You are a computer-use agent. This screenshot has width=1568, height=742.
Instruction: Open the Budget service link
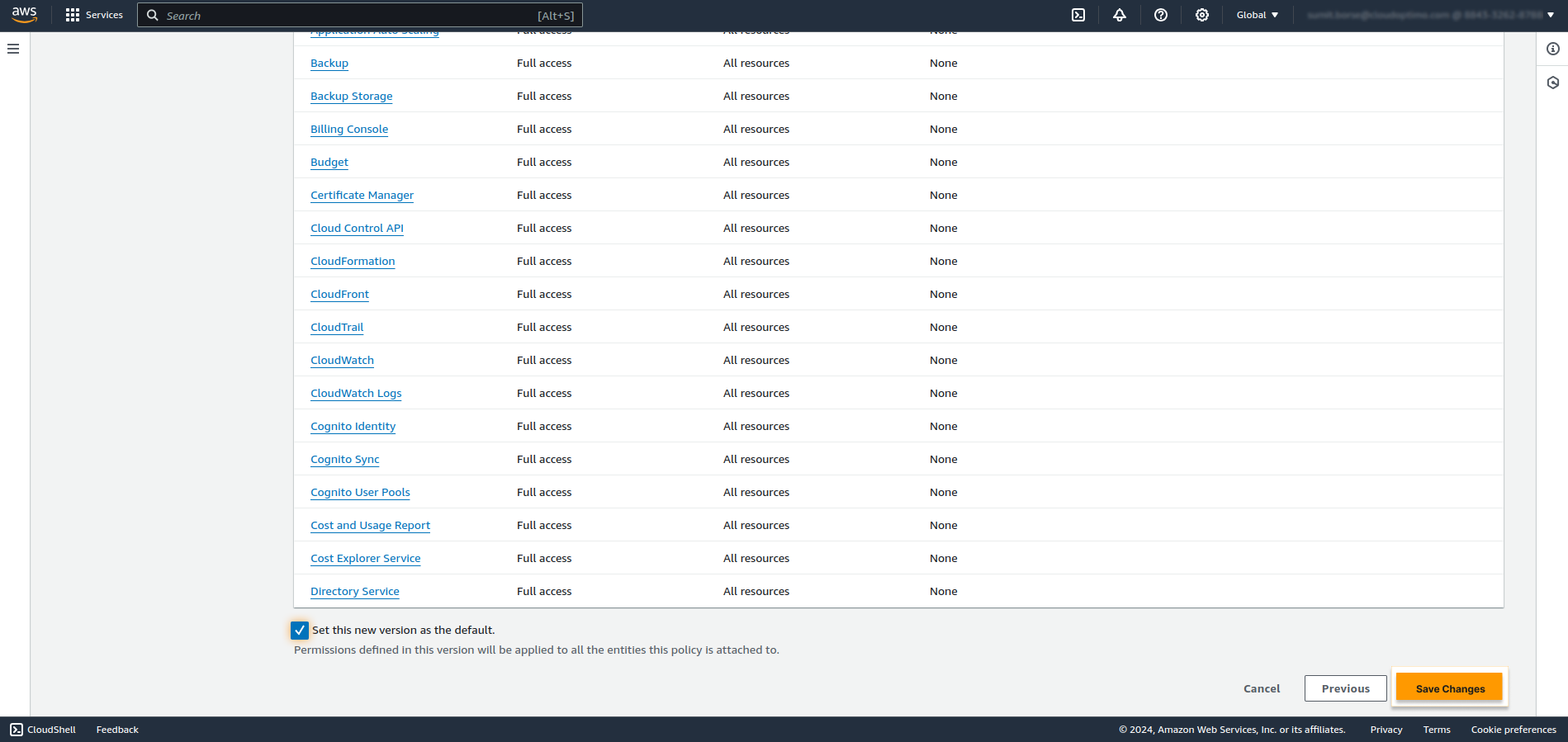(x=329, y=162)
